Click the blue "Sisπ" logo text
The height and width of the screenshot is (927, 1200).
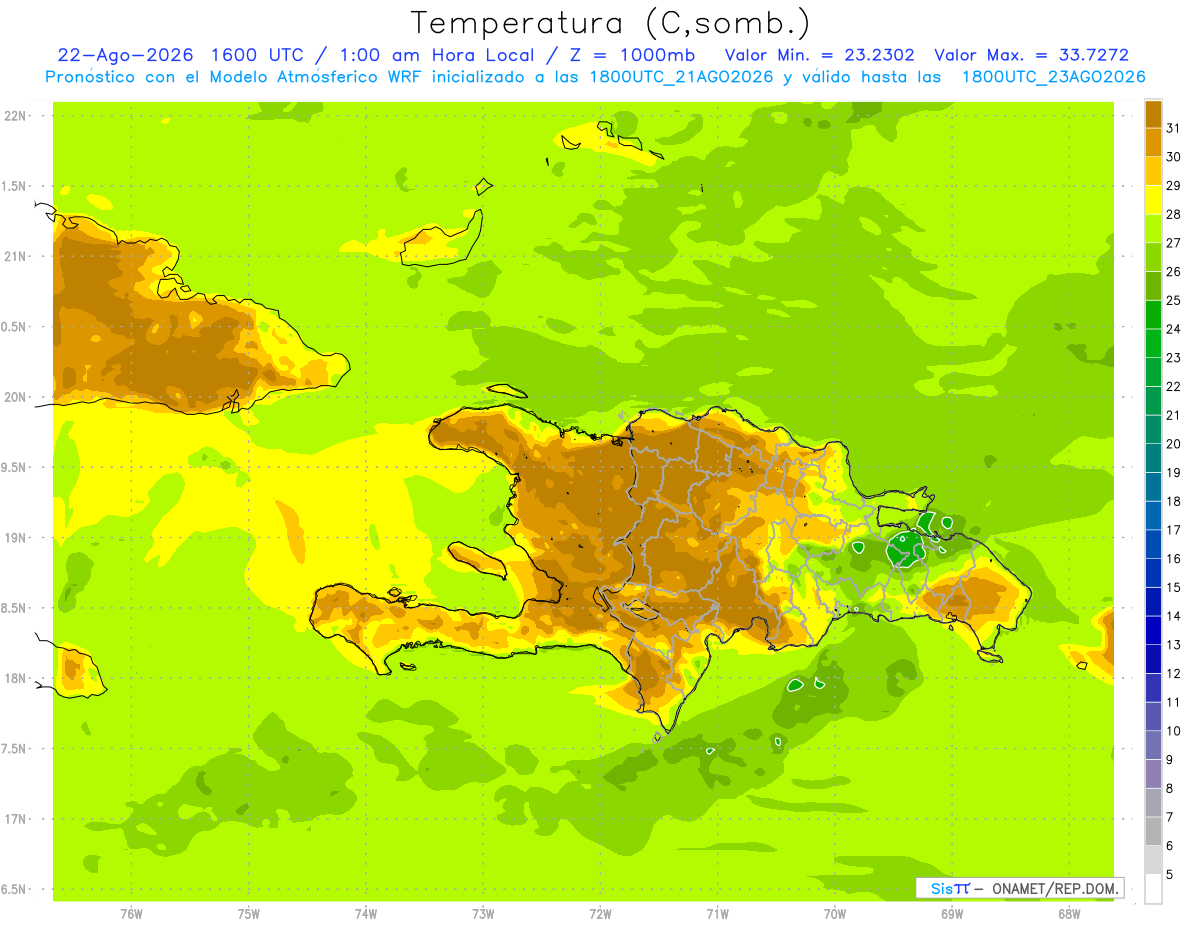(x=949, y=888)
